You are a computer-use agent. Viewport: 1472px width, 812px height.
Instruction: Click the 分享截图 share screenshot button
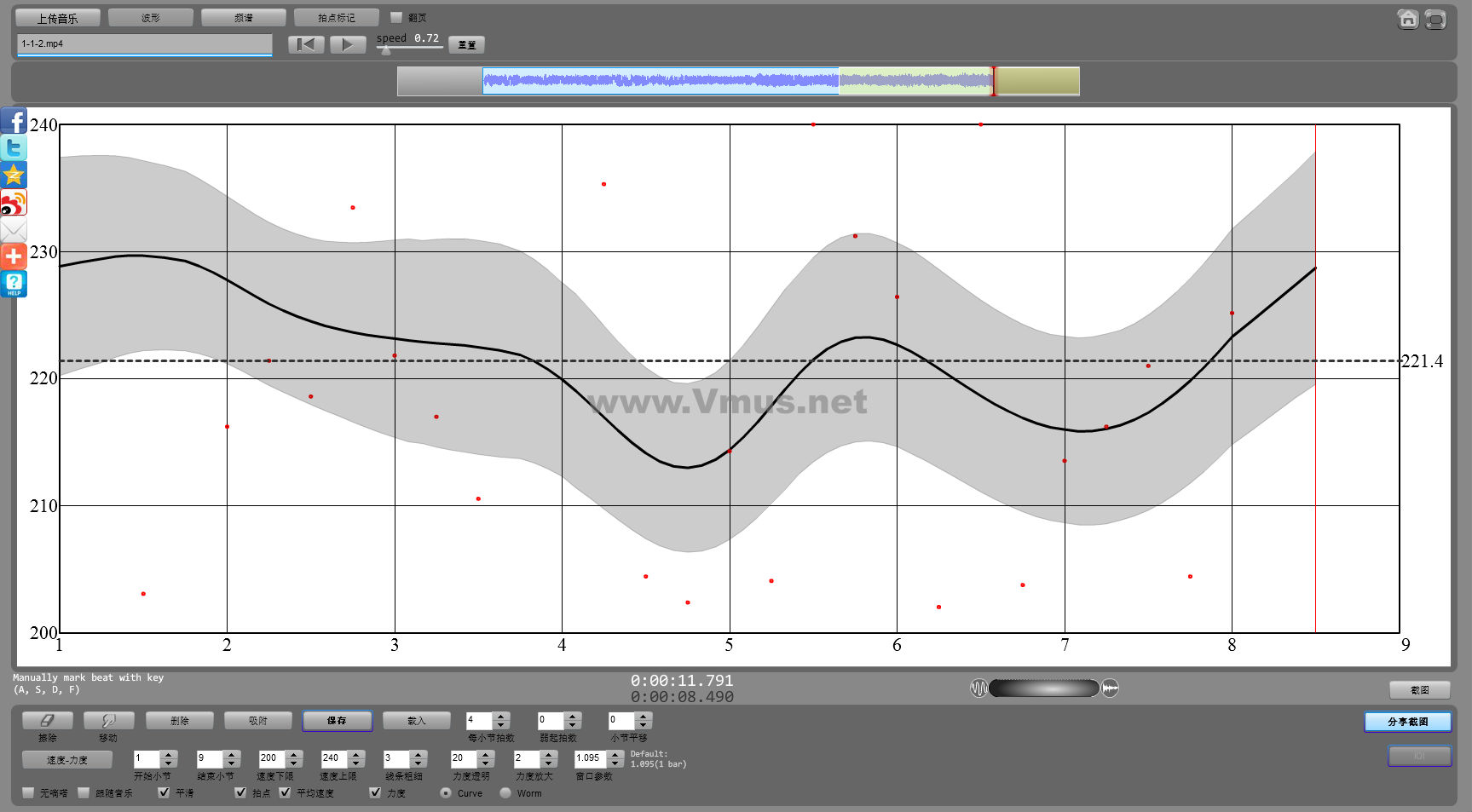coord(1408,722)
